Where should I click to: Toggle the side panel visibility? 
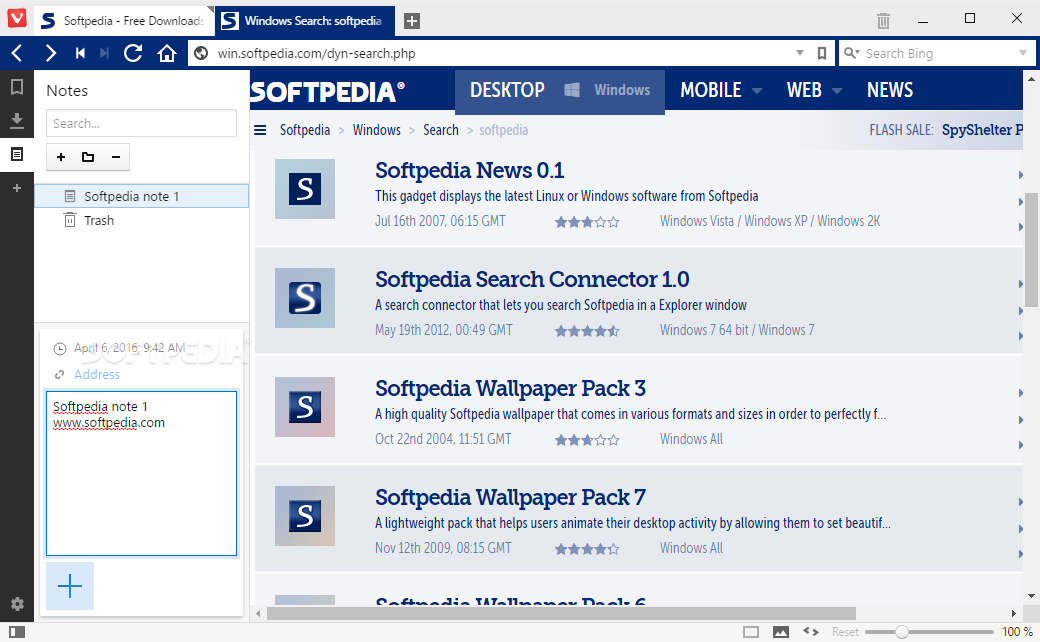pos(17,632)
